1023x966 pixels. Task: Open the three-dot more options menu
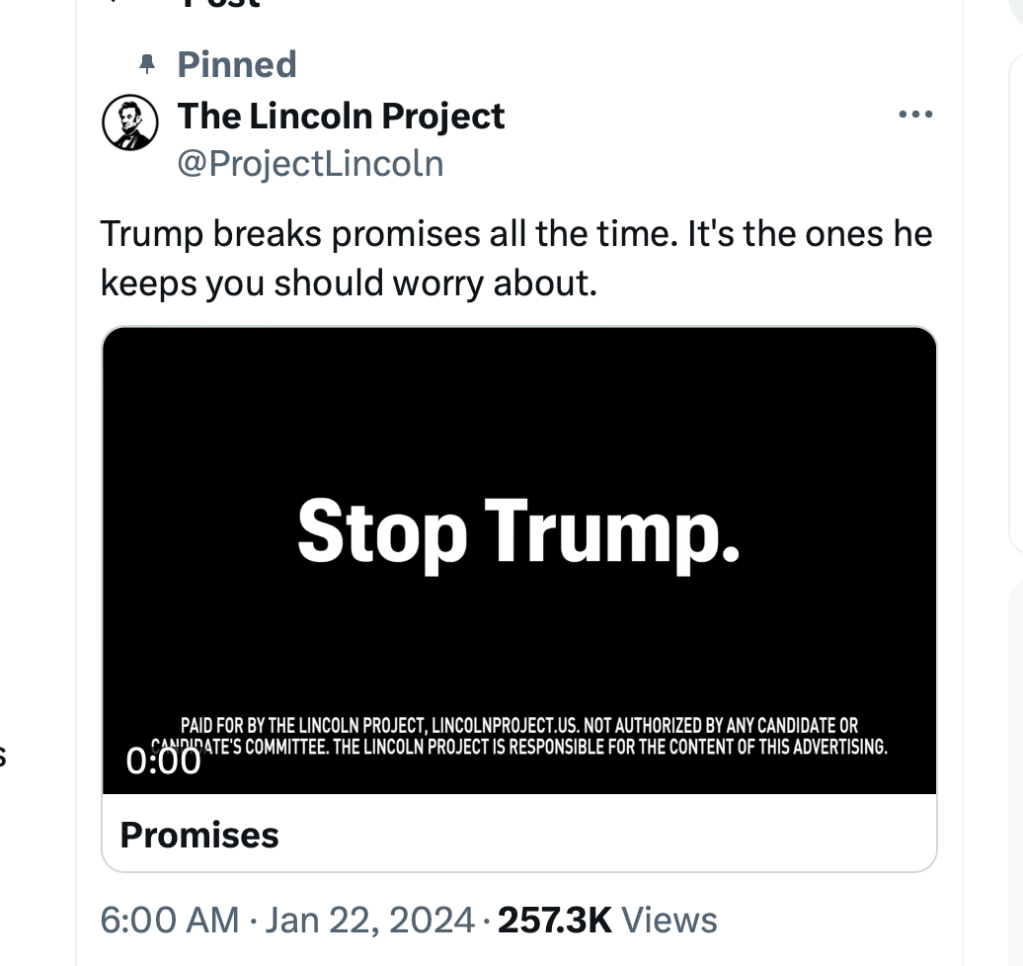(x=915, y=114)
